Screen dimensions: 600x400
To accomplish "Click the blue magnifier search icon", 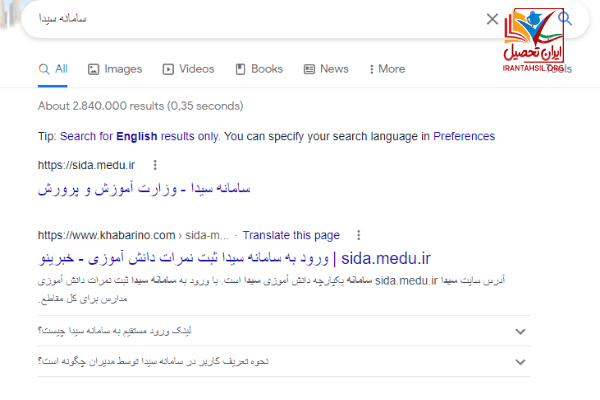I will pos(565,18).
